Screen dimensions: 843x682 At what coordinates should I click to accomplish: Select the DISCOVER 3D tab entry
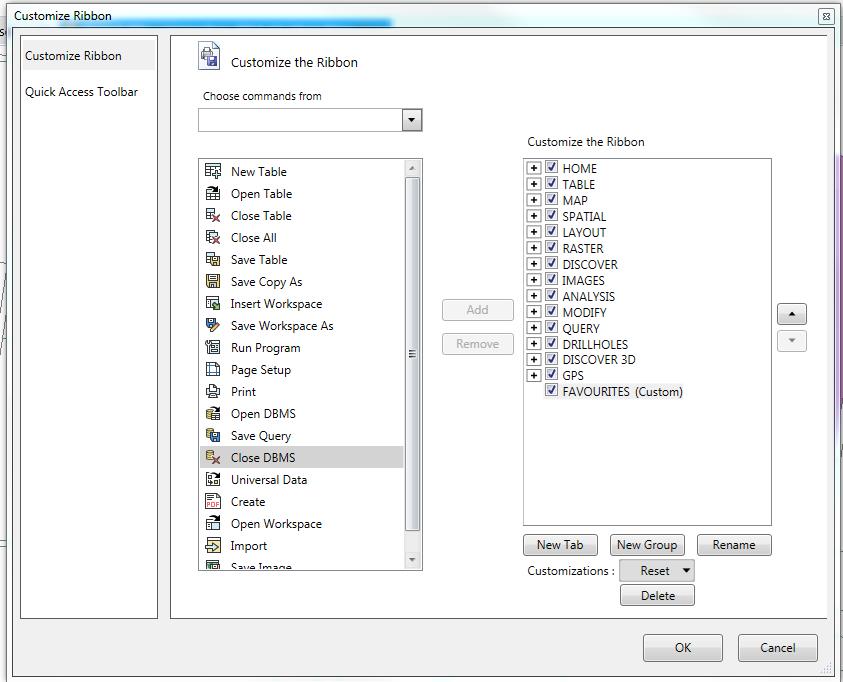point(598,360)
